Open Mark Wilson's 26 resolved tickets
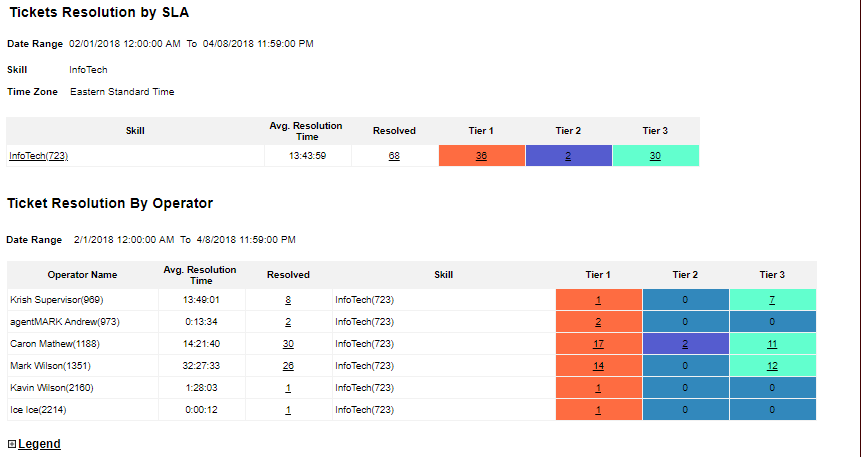861x457 pixels. coord(288,366)
